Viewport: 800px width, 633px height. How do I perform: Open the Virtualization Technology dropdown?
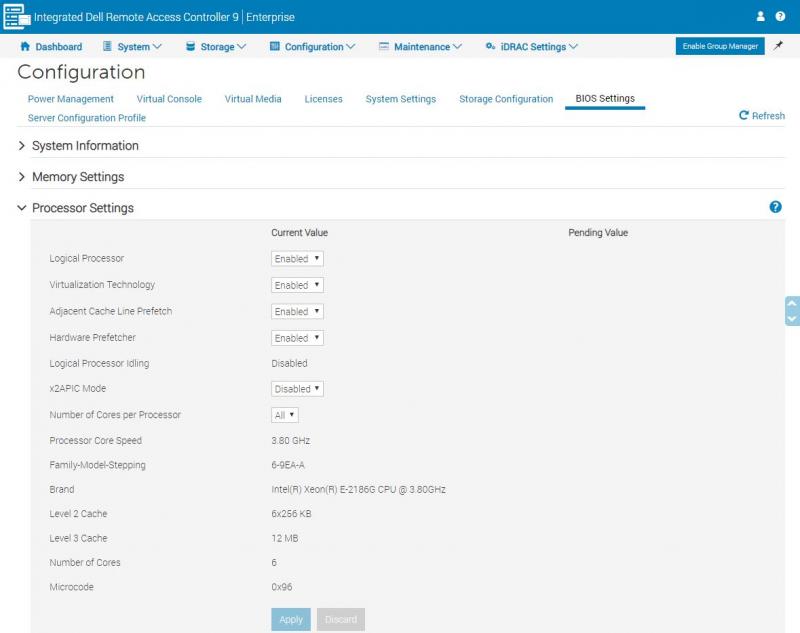point(297,285)
